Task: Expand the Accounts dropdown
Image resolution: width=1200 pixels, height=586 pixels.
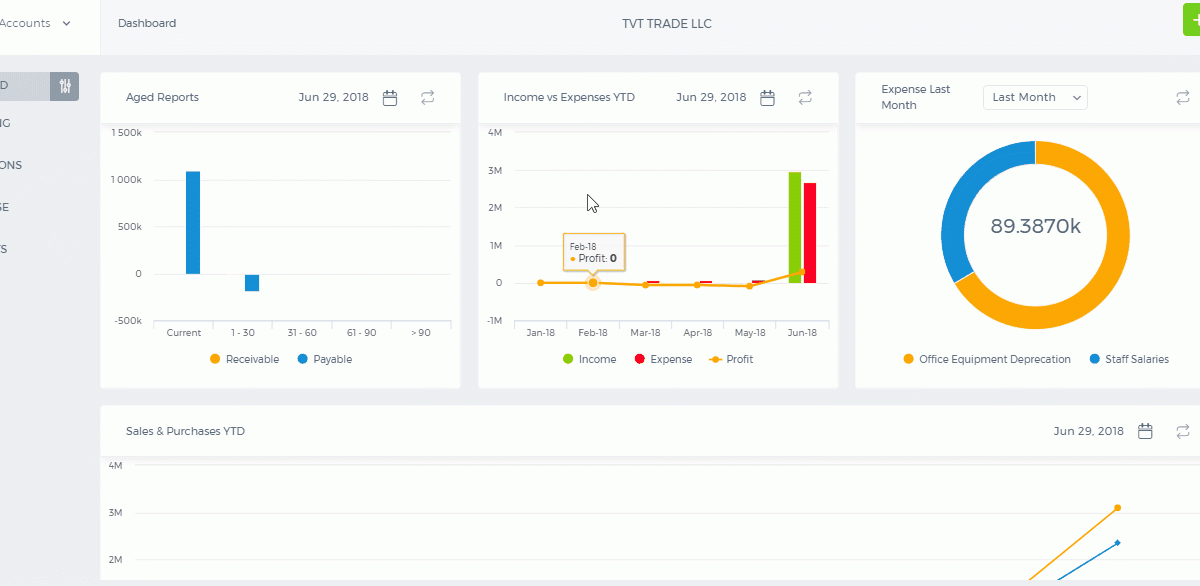Action: [35, 23]
